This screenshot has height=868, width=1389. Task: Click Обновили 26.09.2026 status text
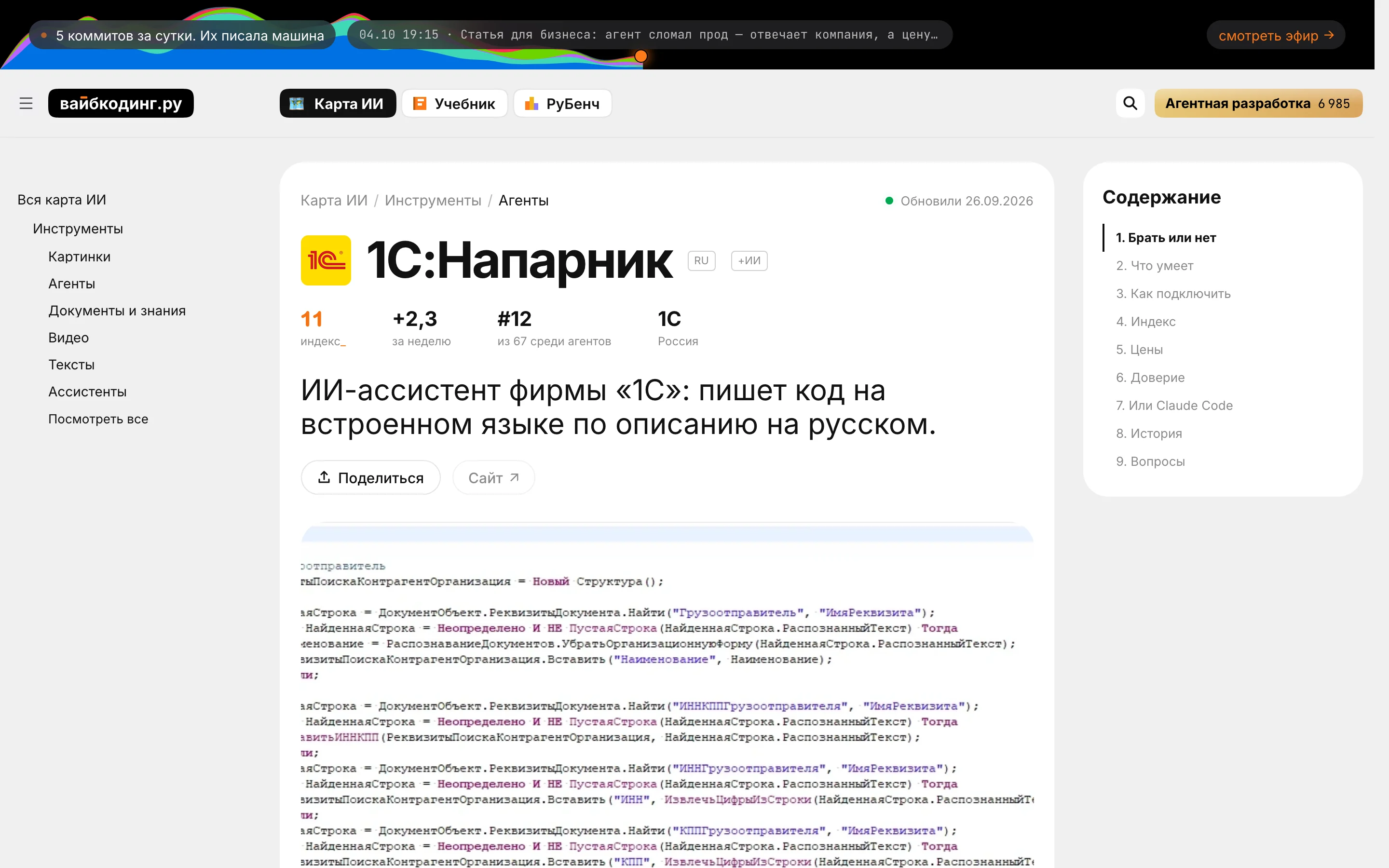pos(967,201)
